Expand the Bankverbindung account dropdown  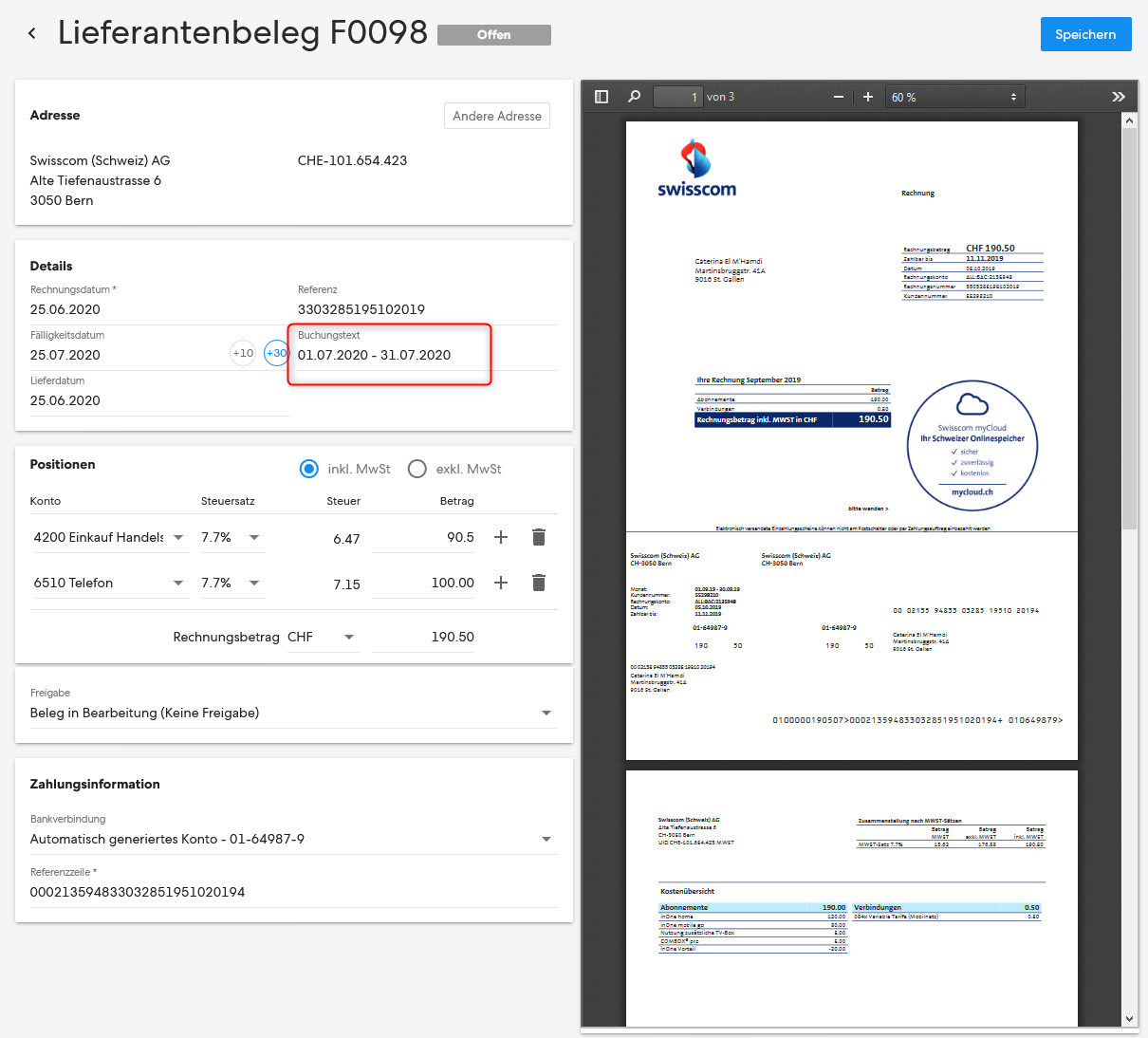tap(546, 839)
